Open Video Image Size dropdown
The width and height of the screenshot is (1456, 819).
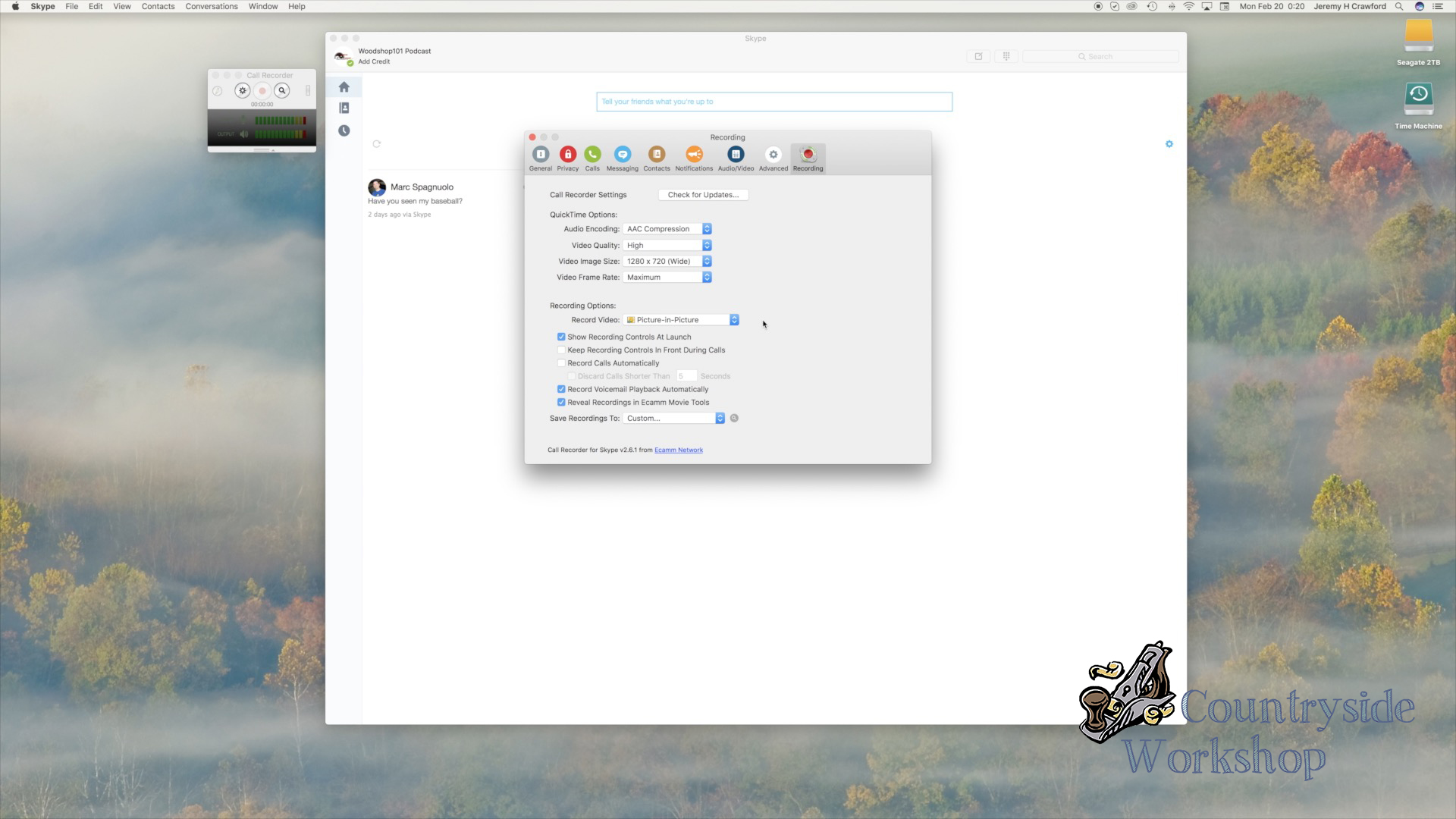(x=667, y=262)
